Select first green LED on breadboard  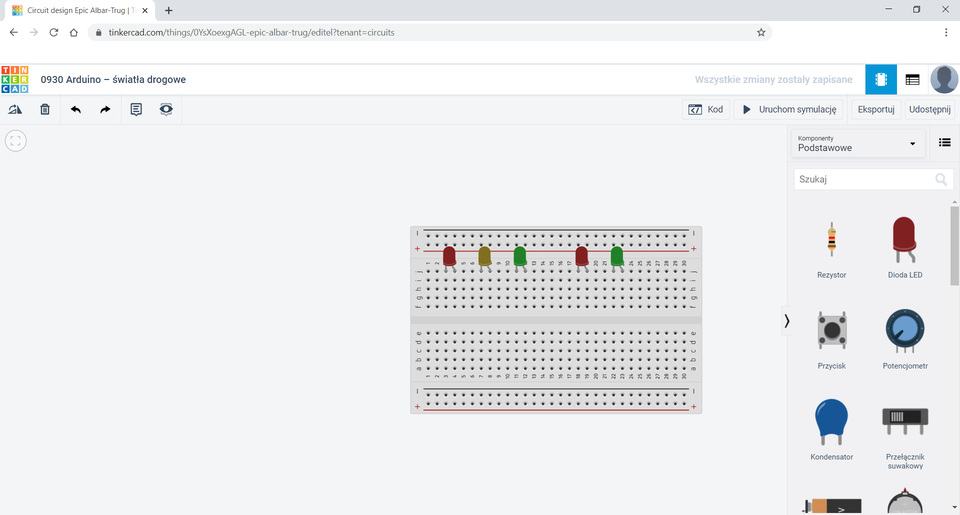(520, 256)
